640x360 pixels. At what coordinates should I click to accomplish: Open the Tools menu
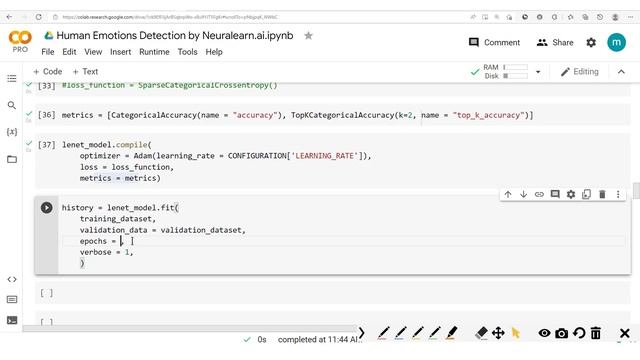coord(187,52)
